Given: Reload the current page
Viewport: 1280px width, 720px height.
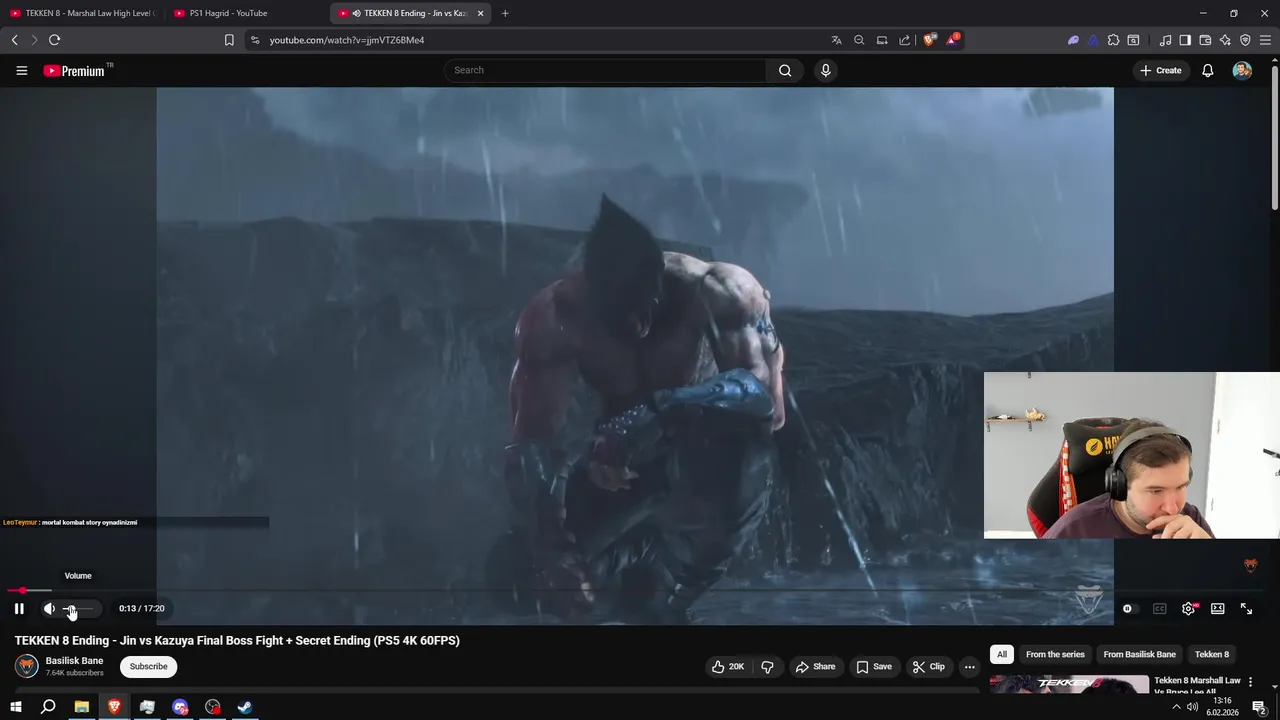Looking at the screenshot, I should [55, 40].
